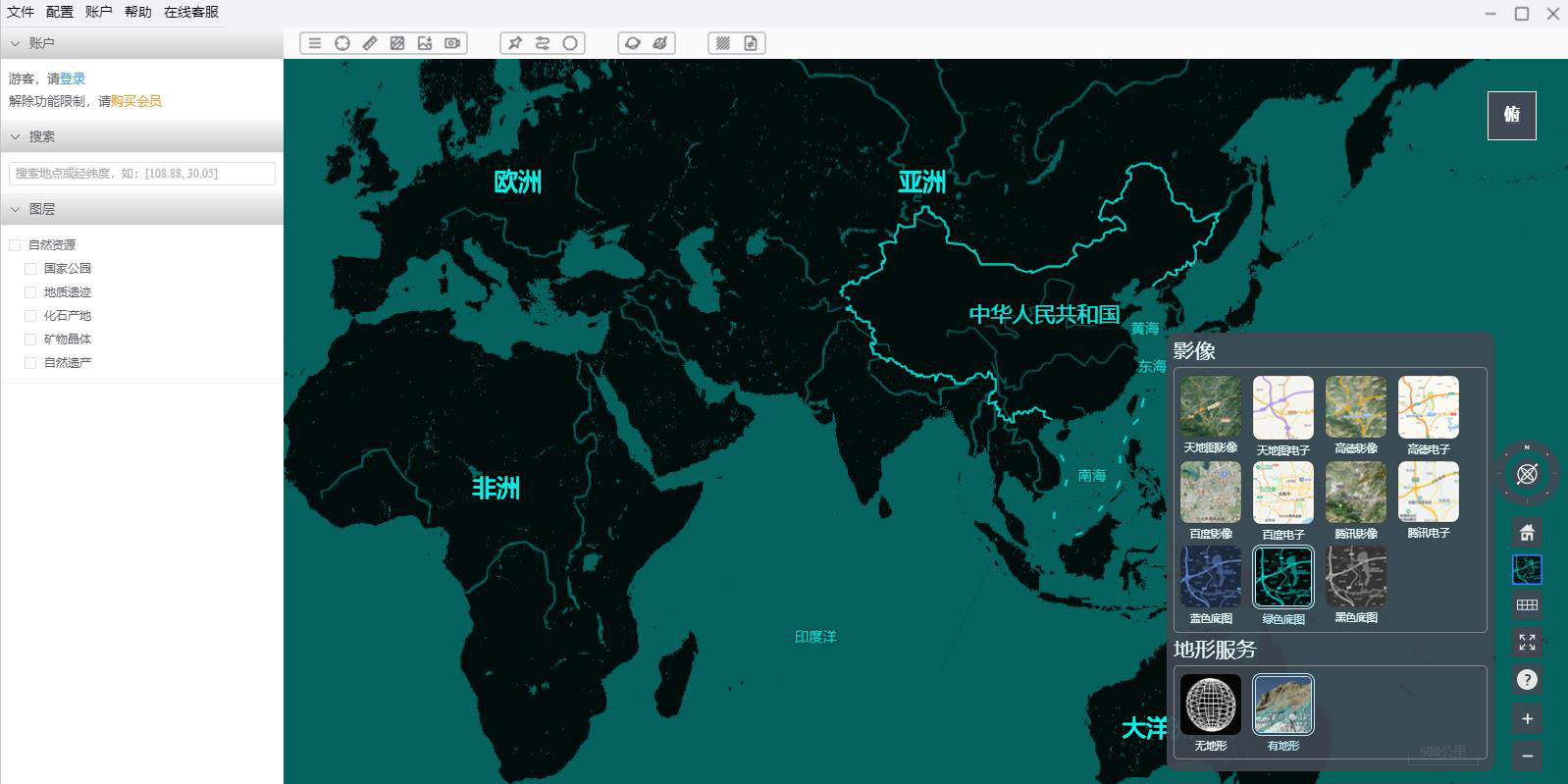Check the 自然资源 parent layer checkbox
Image resolution: width=1568 pixels, height=784 pixels.
tap(15, 245)
